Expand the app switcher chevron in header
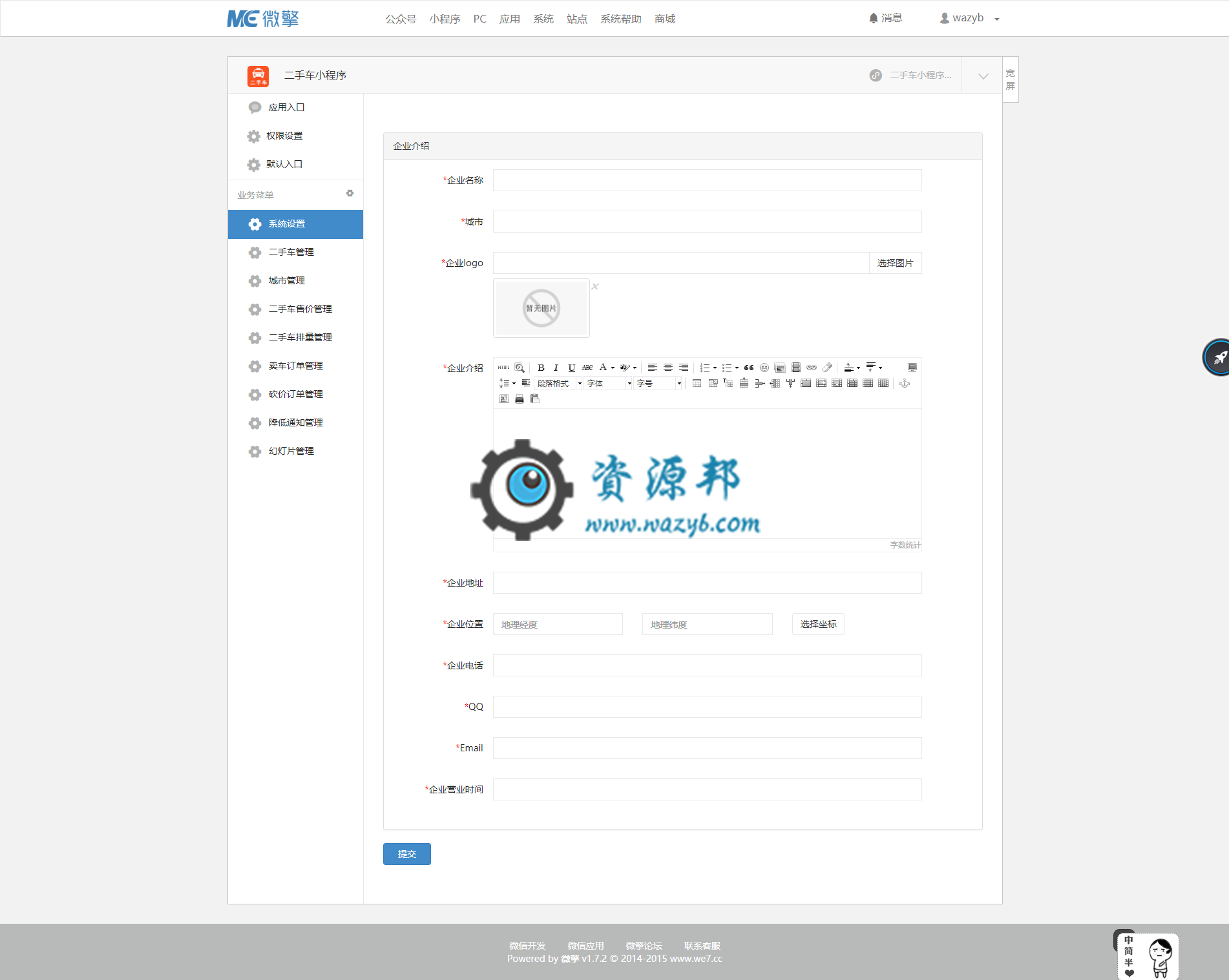The image size is (1229, 980). (x=983, y=76)
